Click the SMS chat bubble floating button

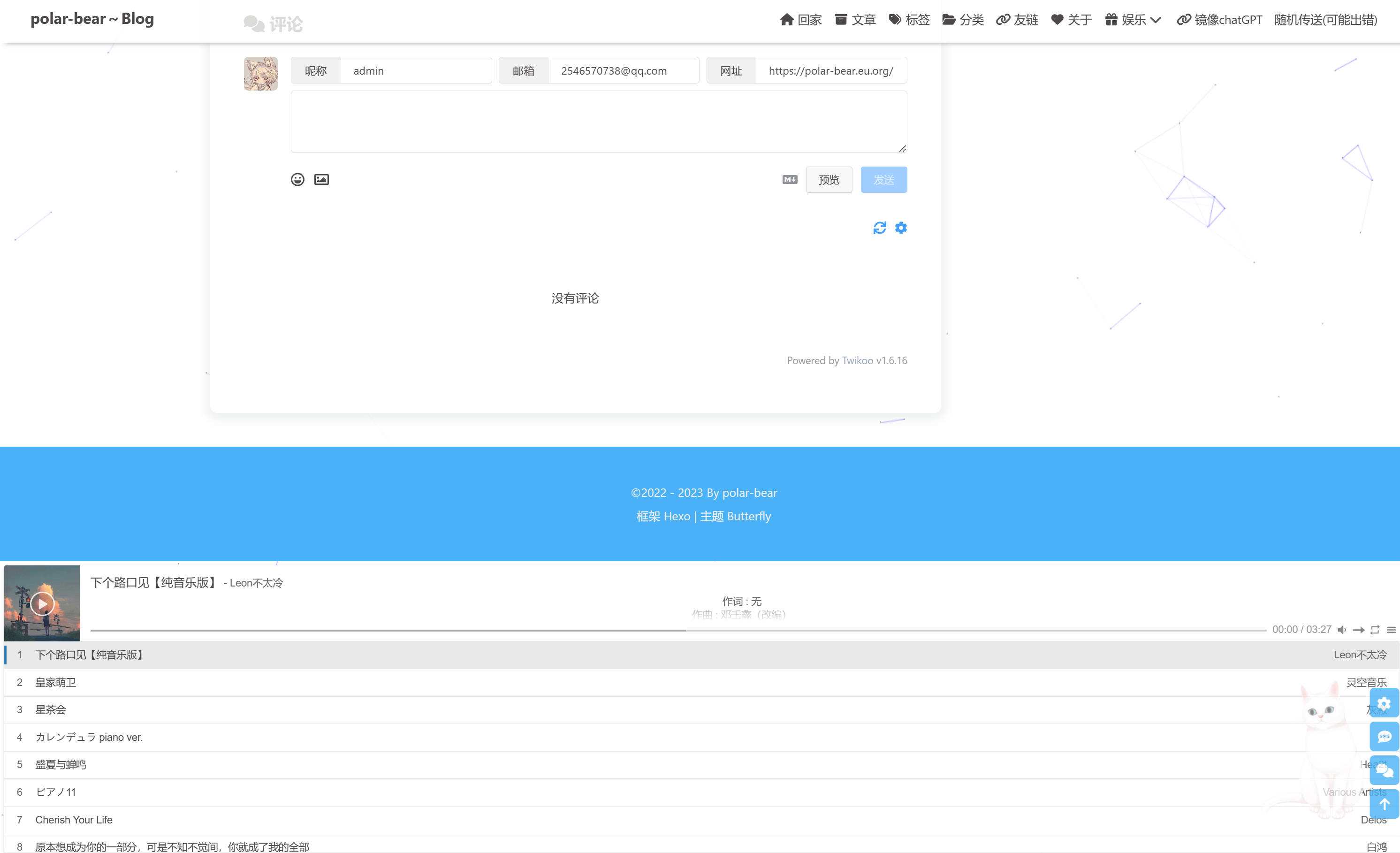[1384, 737]
